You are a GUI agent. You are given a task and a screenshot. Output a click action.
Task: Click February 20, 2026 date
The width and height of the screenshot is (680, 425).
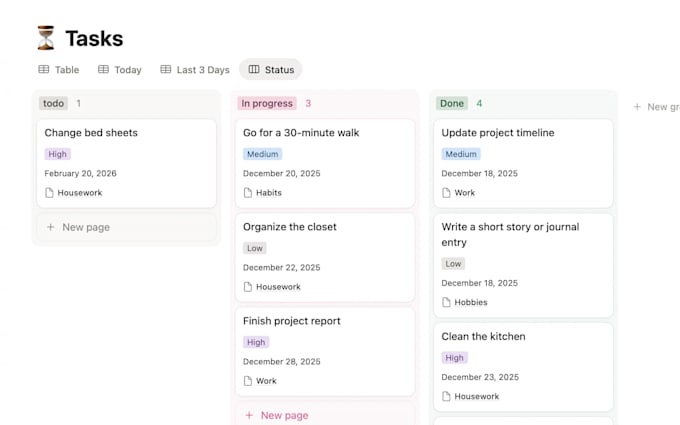[x=80, y=173]
